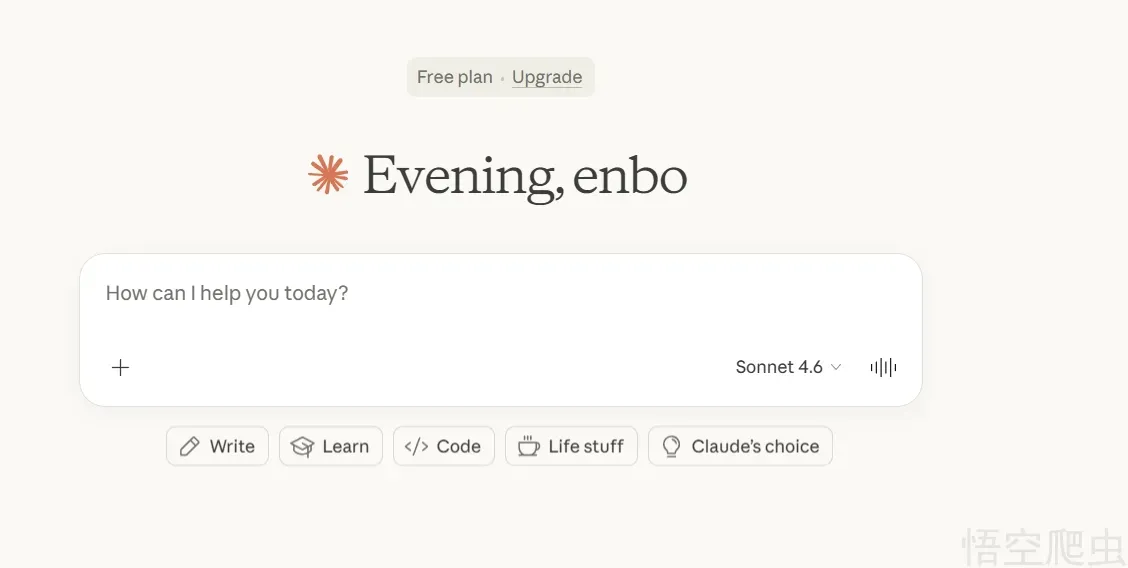This screenshot has width=1128, height=568.
Task: Click the "Evening, enbo" greeting heading
Action: pos(525,176)
